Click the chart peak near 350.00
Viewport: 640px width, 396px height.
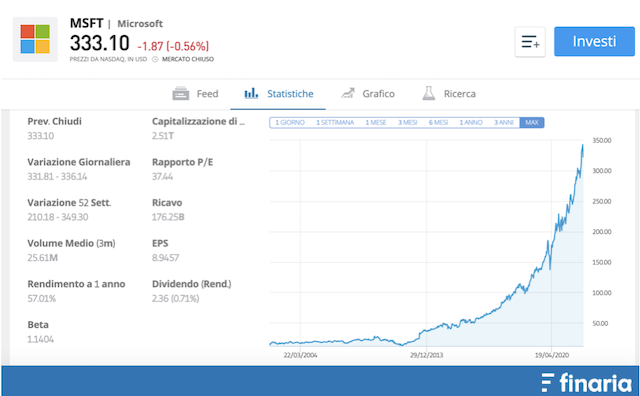click(582, 145)
